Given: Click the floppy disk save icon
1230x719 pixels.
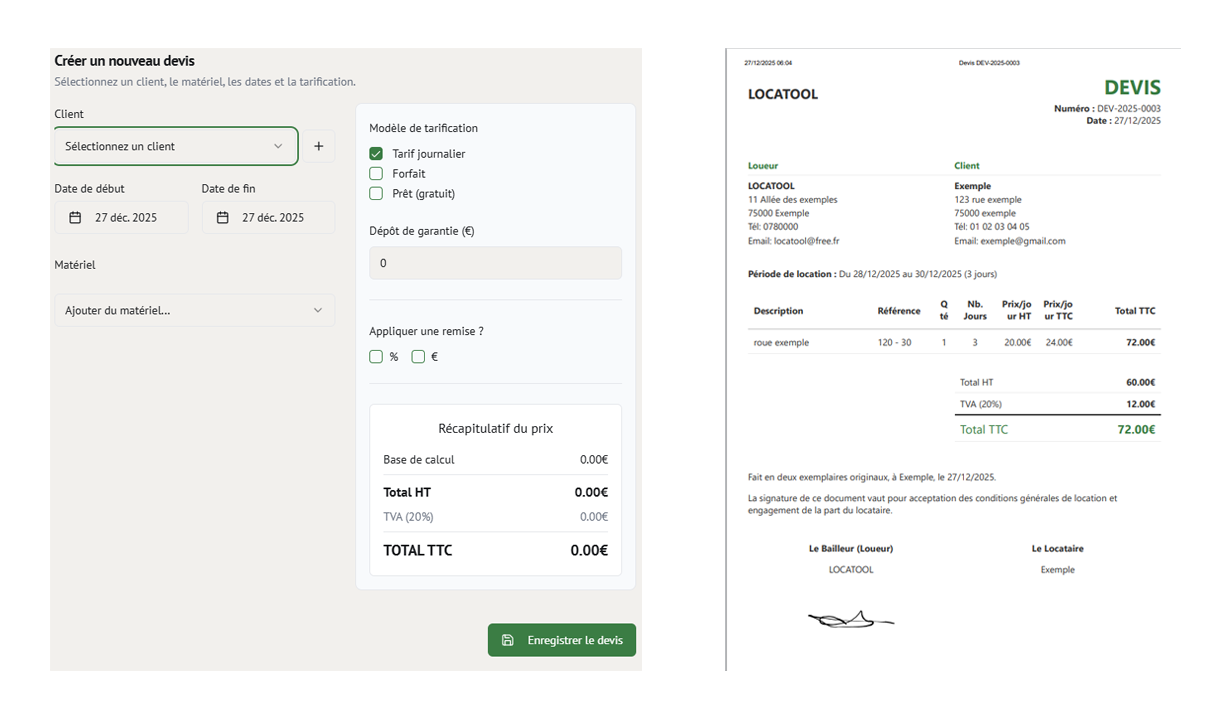Looking at the screenshot, I should 507,640.
